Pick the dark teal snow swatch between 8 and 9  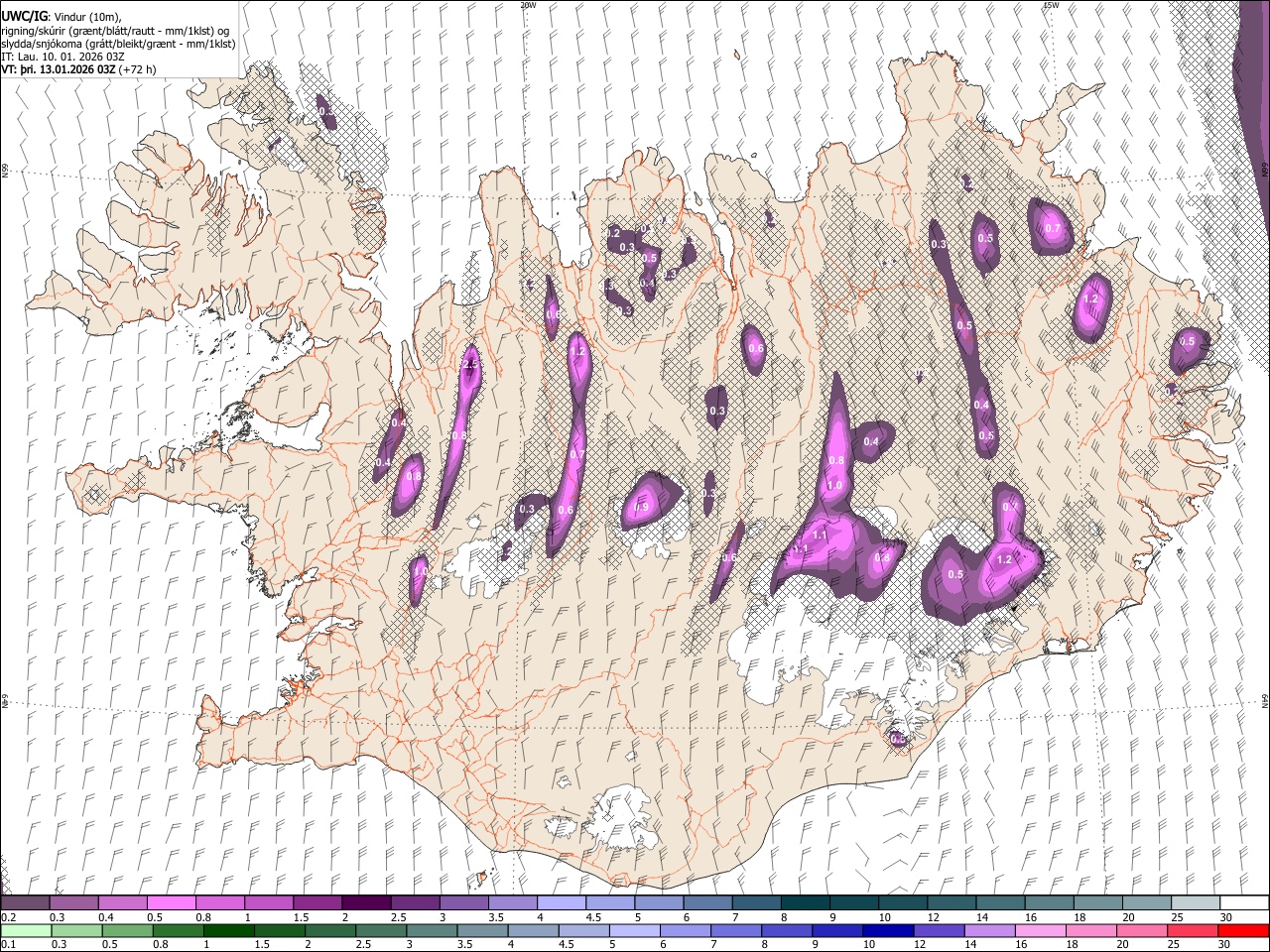(805, 902)
